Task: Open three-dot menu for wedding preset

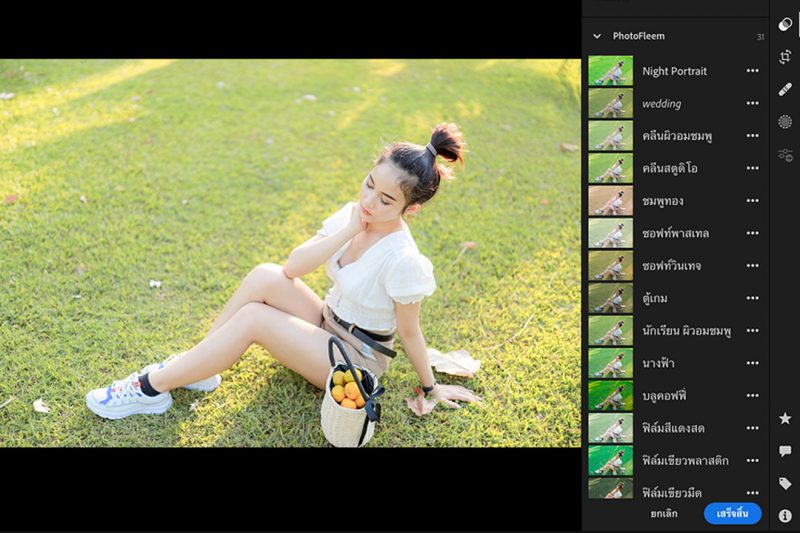Action: click(753, 104)
